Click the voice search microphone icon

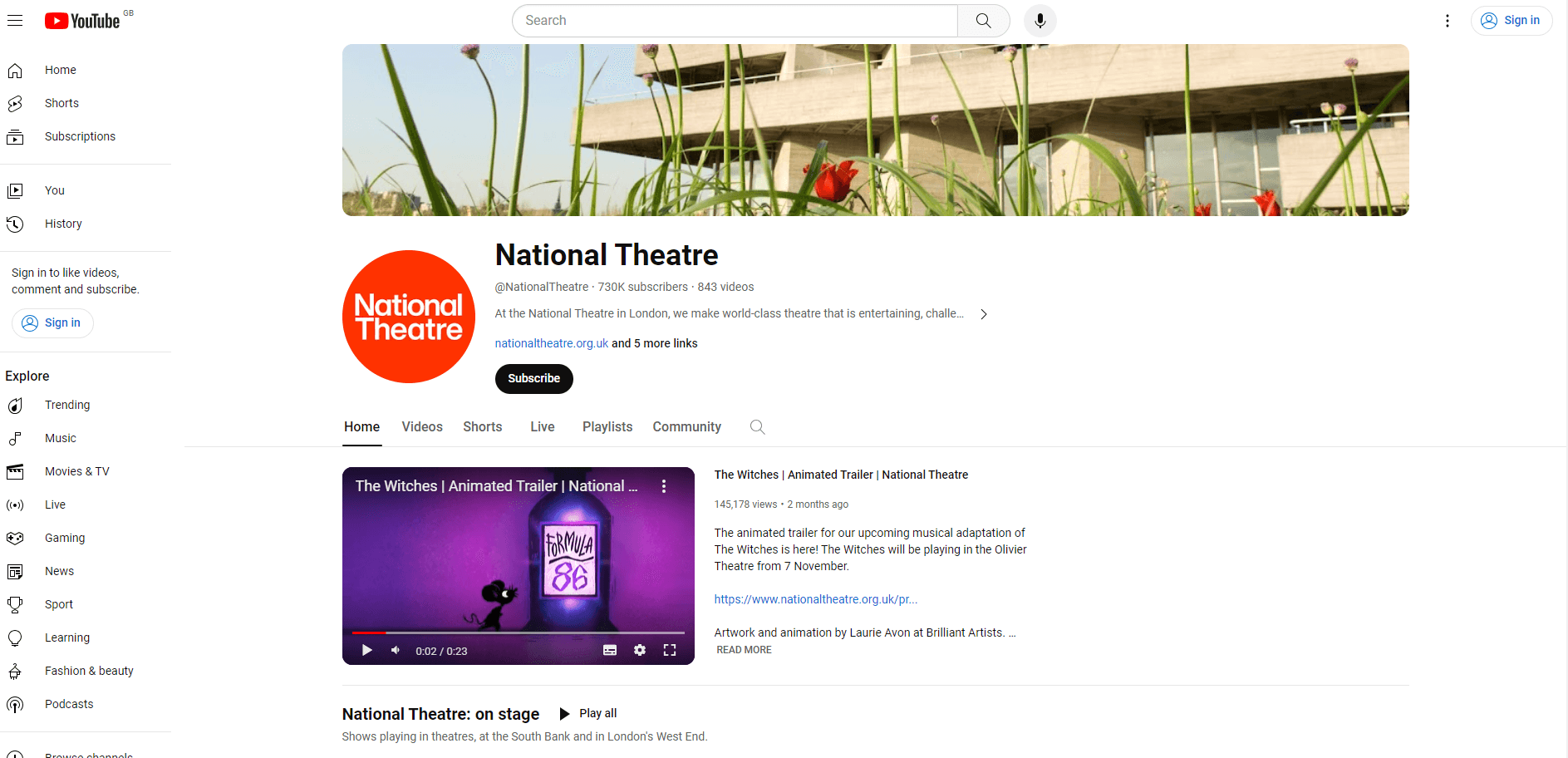click(1040, 21)
